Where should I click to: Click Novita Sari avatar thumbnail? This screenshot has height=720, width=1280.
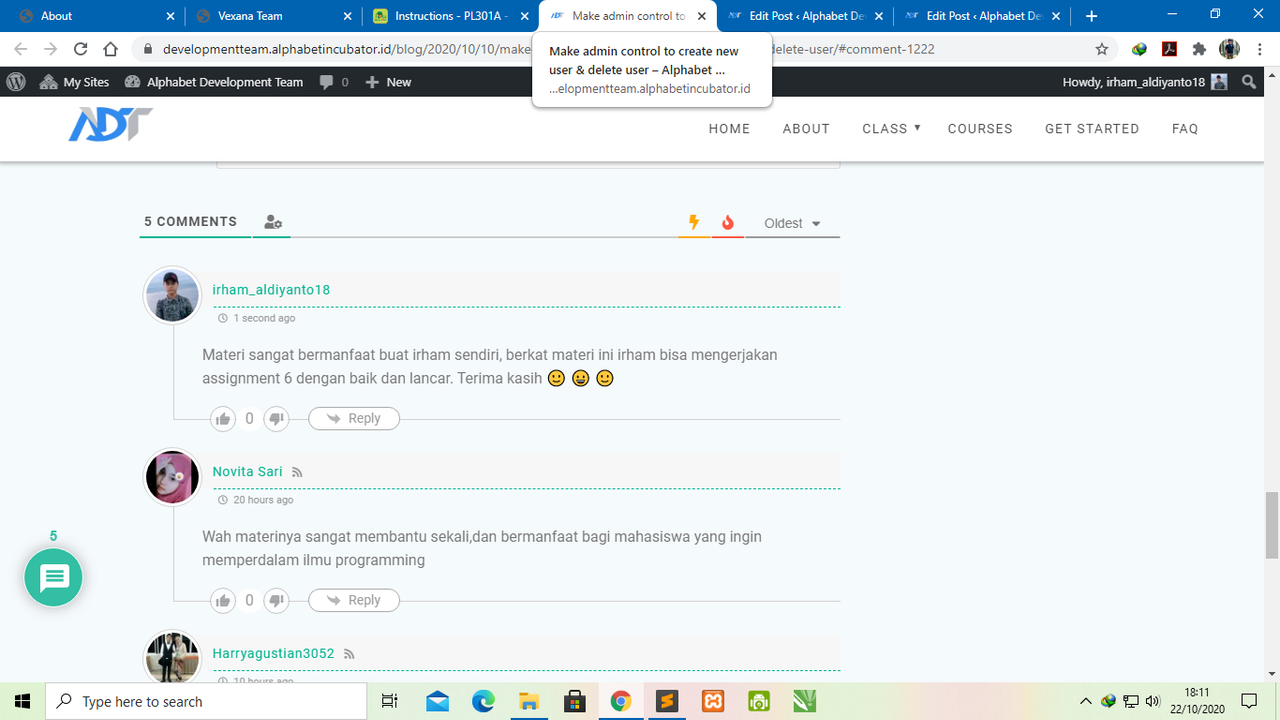click(x=173, y=477)
